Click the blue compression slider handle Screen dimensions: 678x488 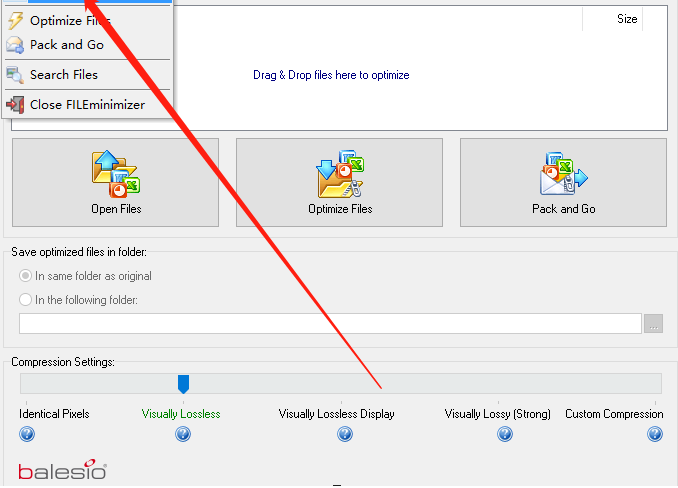183,384
